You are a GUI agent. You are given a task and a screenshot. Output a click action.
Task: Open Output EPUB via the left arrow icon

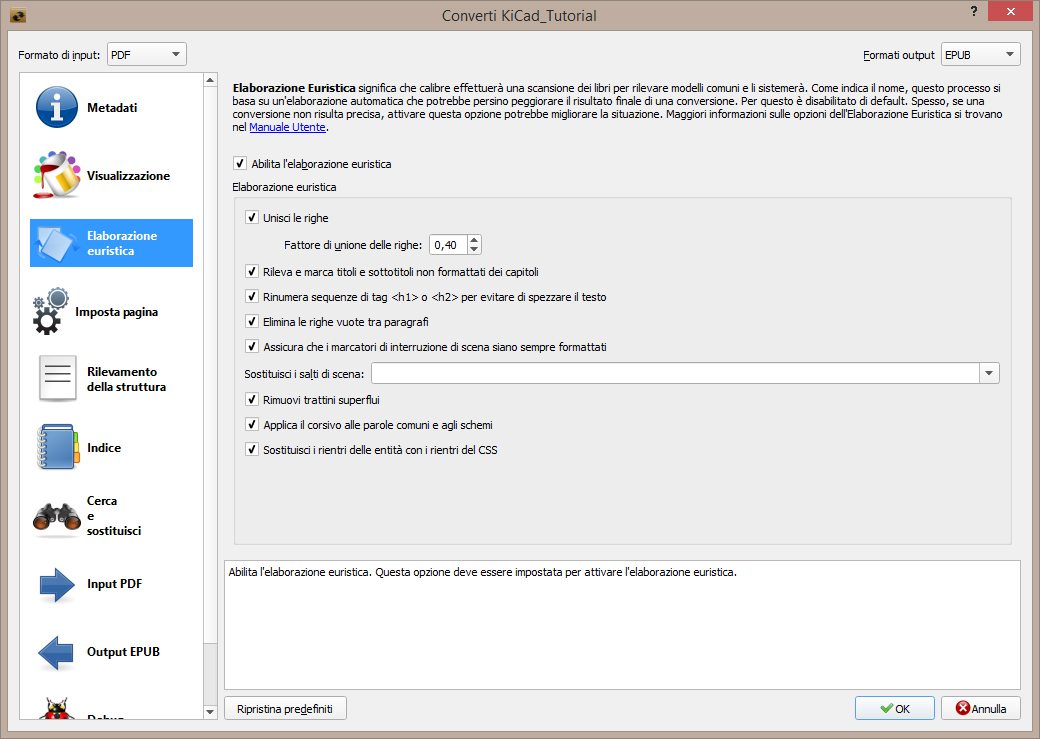click(x=57, y=652)
